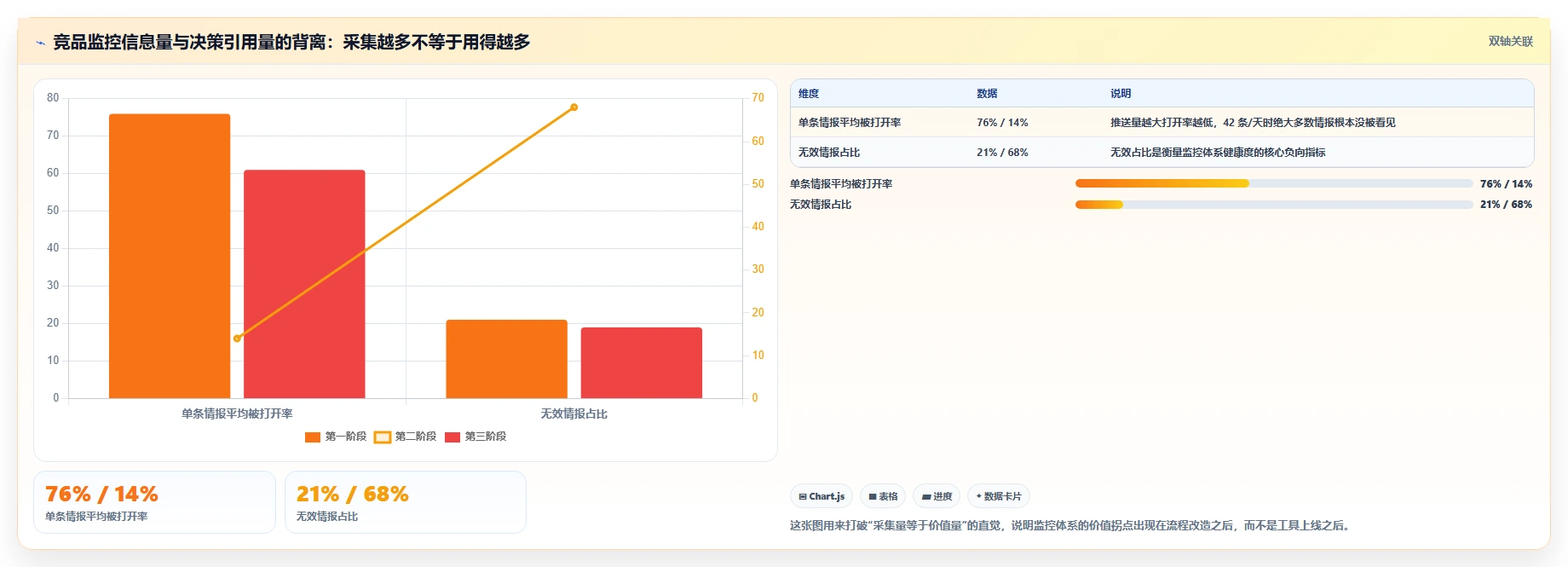This screenshot has height=567, width=1568.
Task: Click the line point at the upper right
Action: point(574,107)
